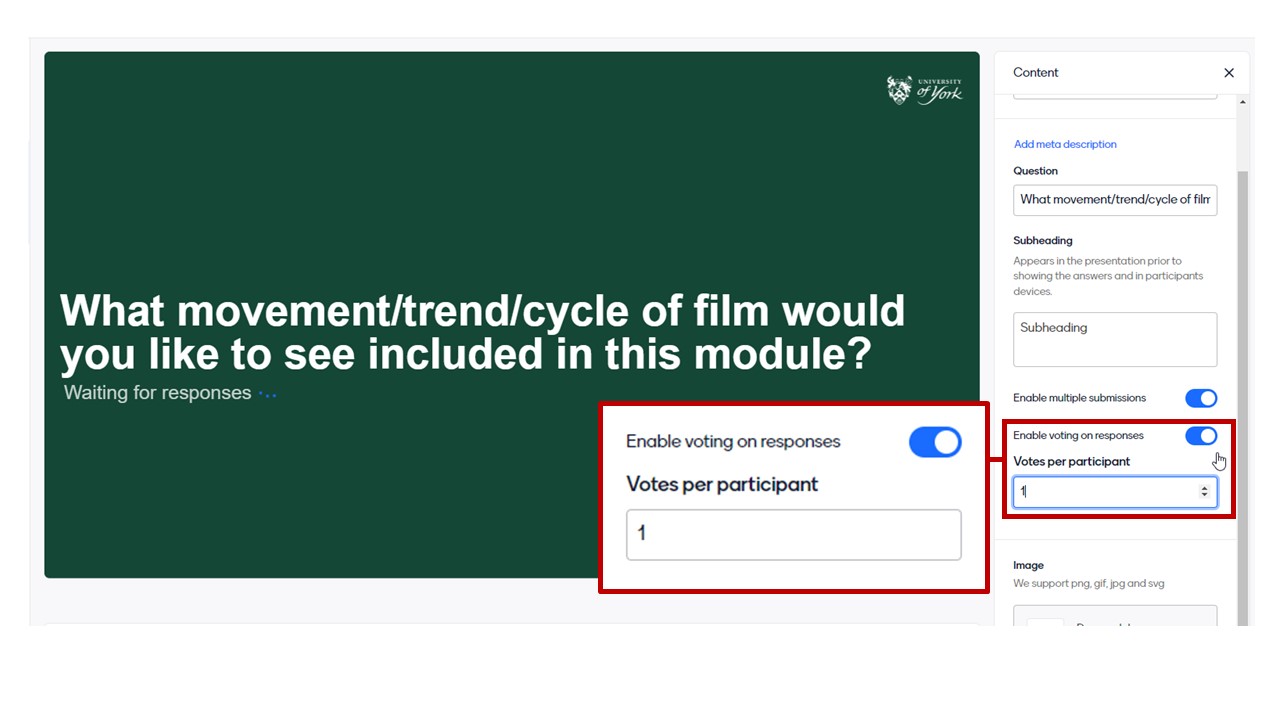Click the University of York logo
The width and height of the screenshot is (1280, 720).
click(924, 90)
